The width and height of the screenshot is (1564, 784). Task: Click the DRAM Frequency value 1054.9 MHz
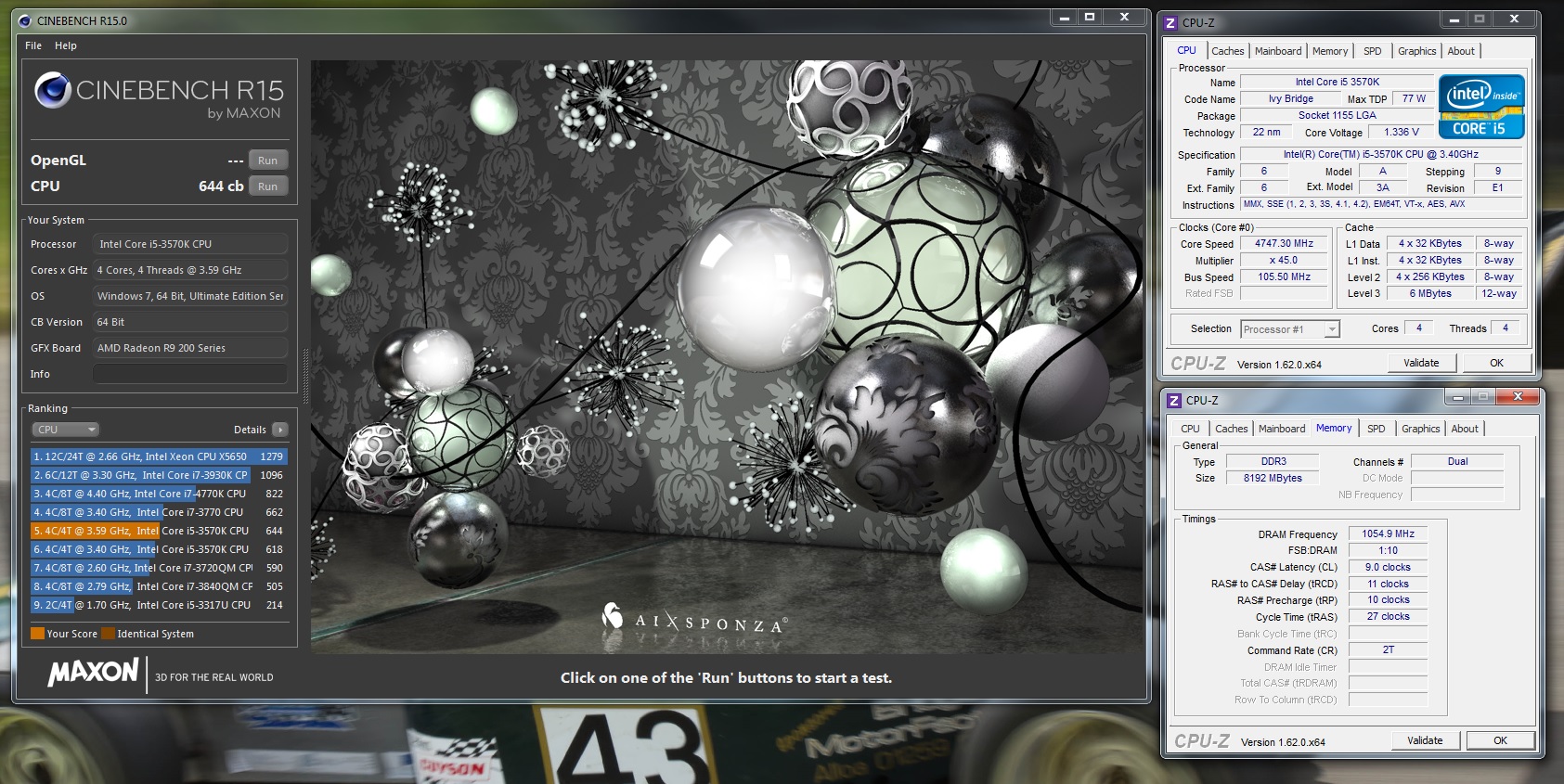[x=1388, y=534]
